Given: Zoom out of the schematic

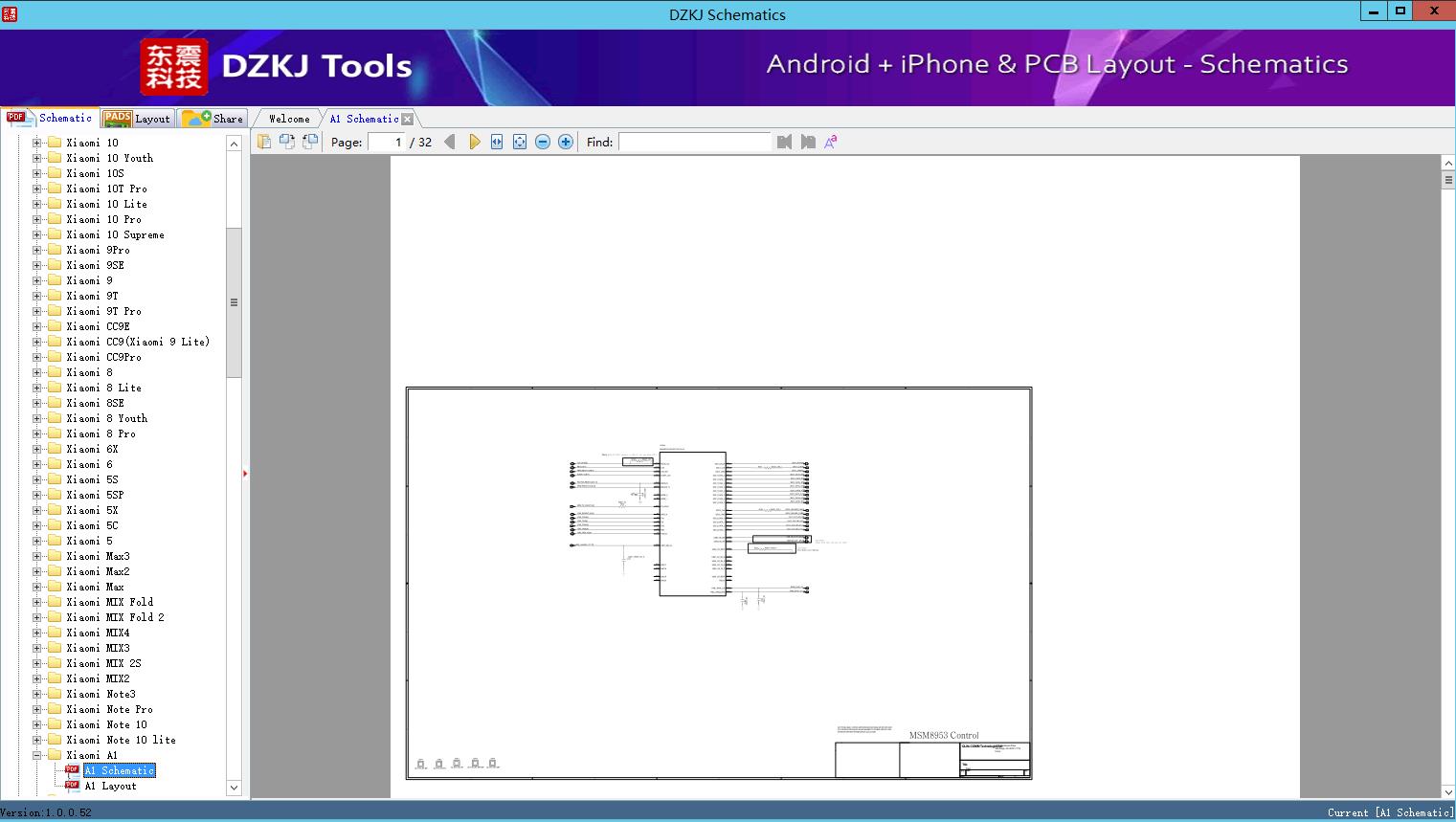Looking at the screenshot, I should click(x=543, y=142).
